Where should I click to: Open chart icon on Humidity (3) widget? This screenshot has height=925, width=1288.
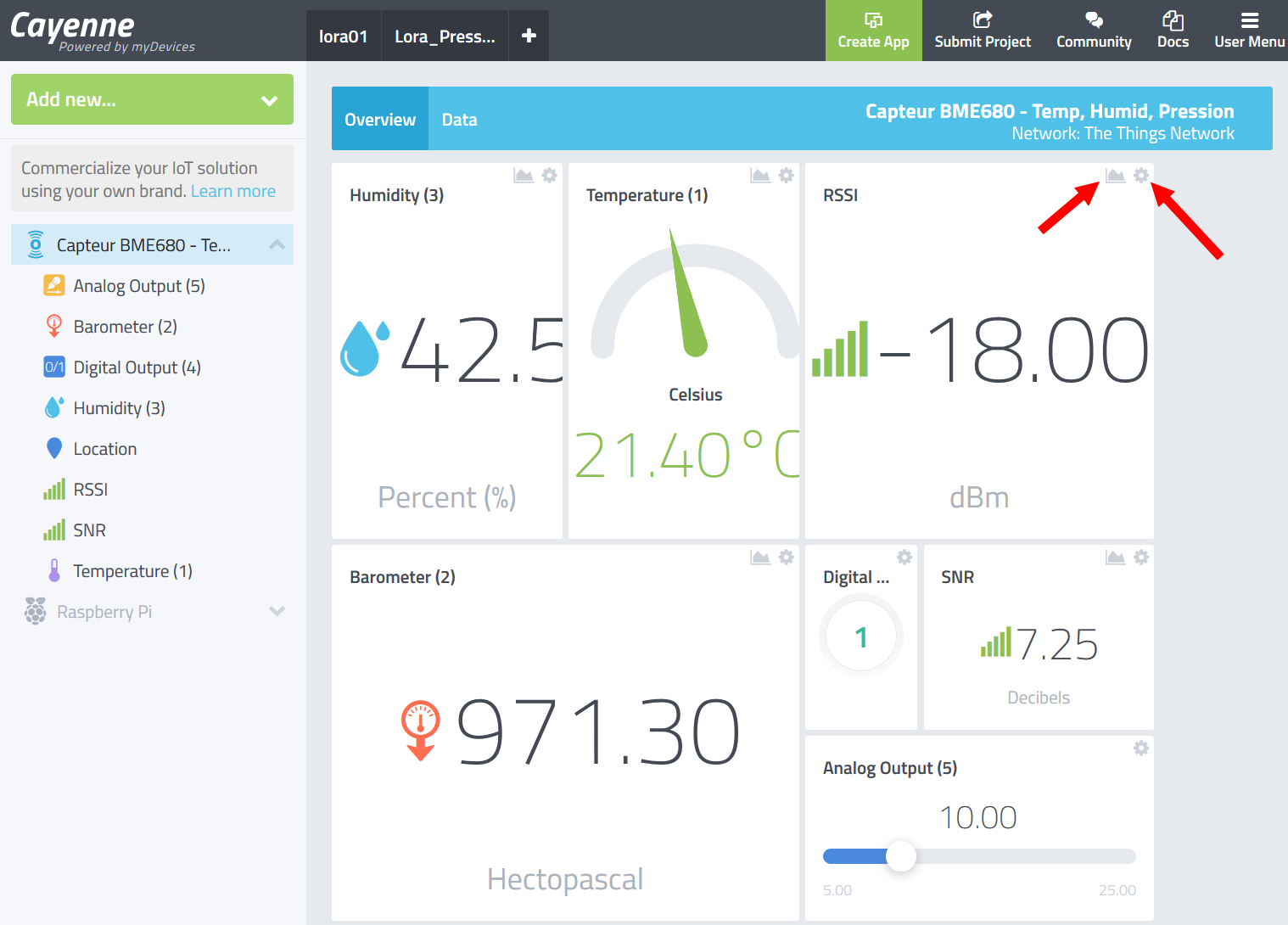click(x=524, y=175)
